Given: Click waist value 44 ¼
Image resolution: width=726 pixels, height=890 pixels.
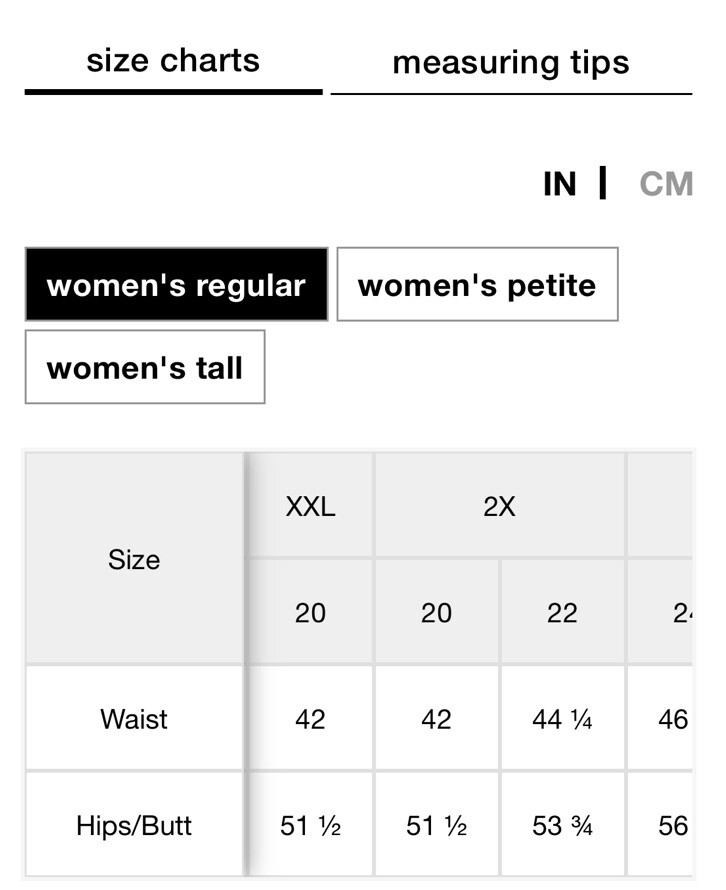Looking at the screenshot, I should coord(563,719).
